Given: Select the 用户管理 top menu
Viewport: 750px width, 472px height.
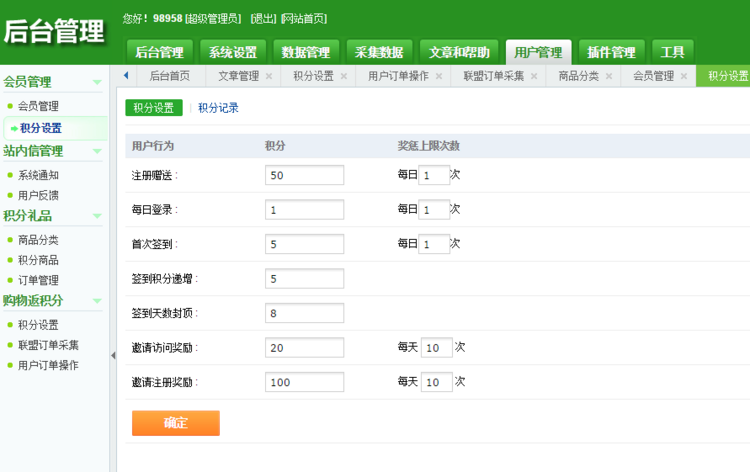Looking at the screenshot, I should pyautogui.click(x=538, y=52).
